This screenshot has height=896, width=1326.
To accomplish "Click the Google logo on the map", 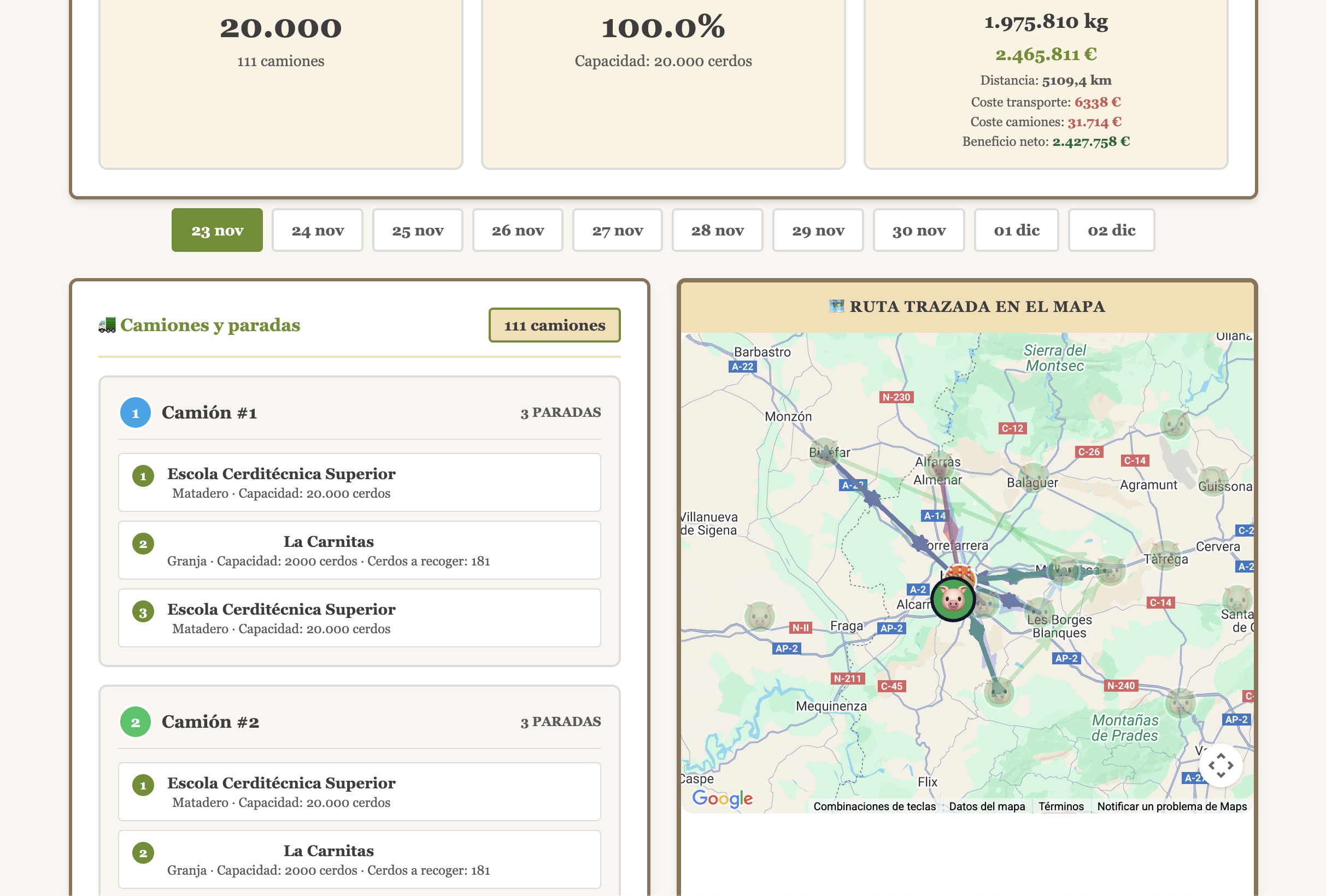I will click(x=722, y=797).
